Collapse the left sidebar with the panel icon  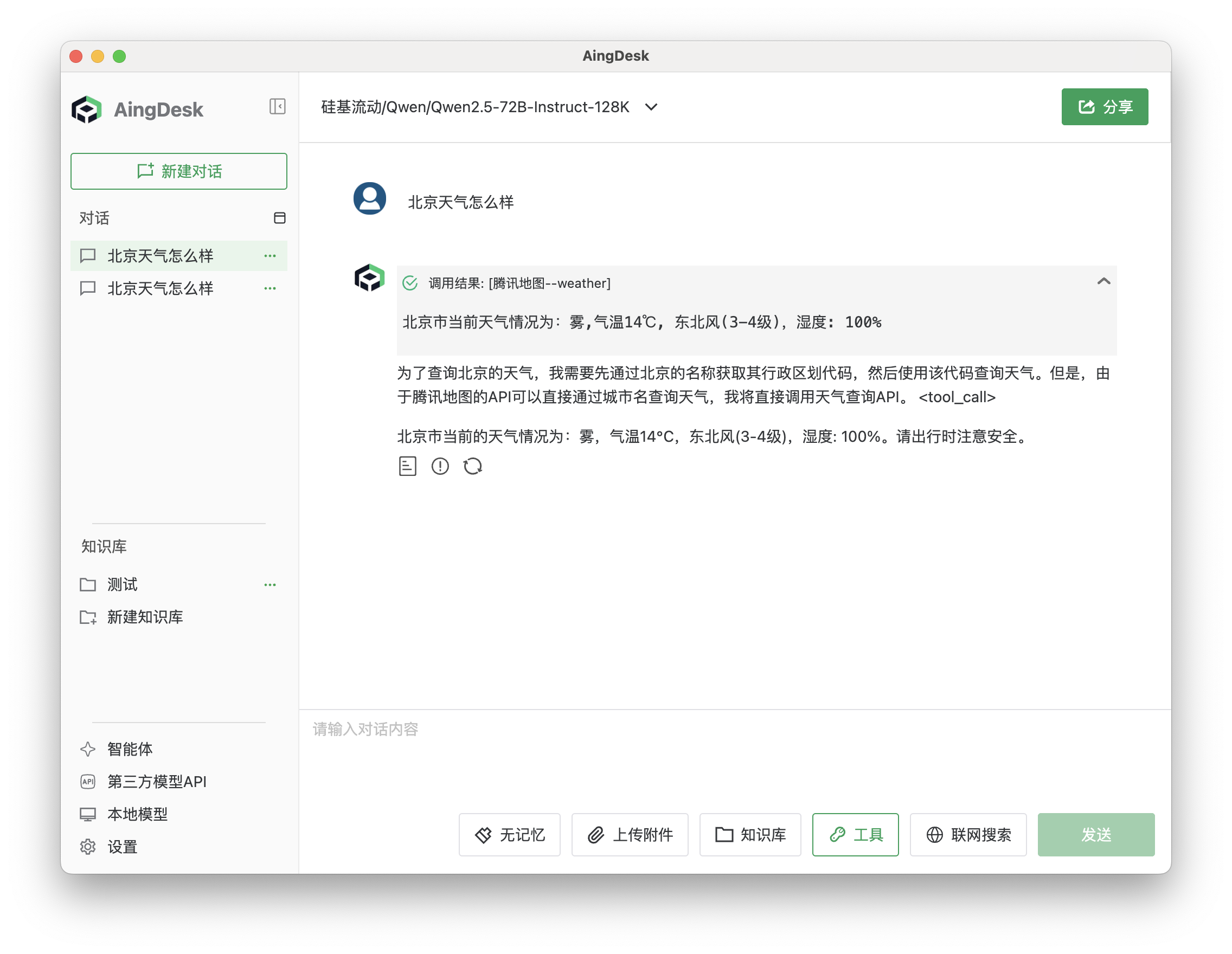[277, 107]
